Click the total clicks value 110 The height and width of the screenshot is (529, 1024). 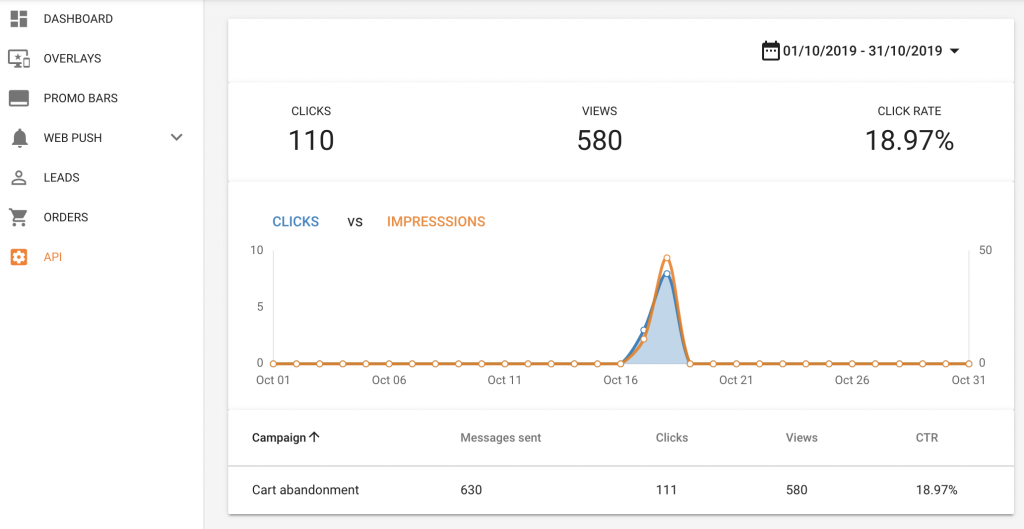click(311, 140)
